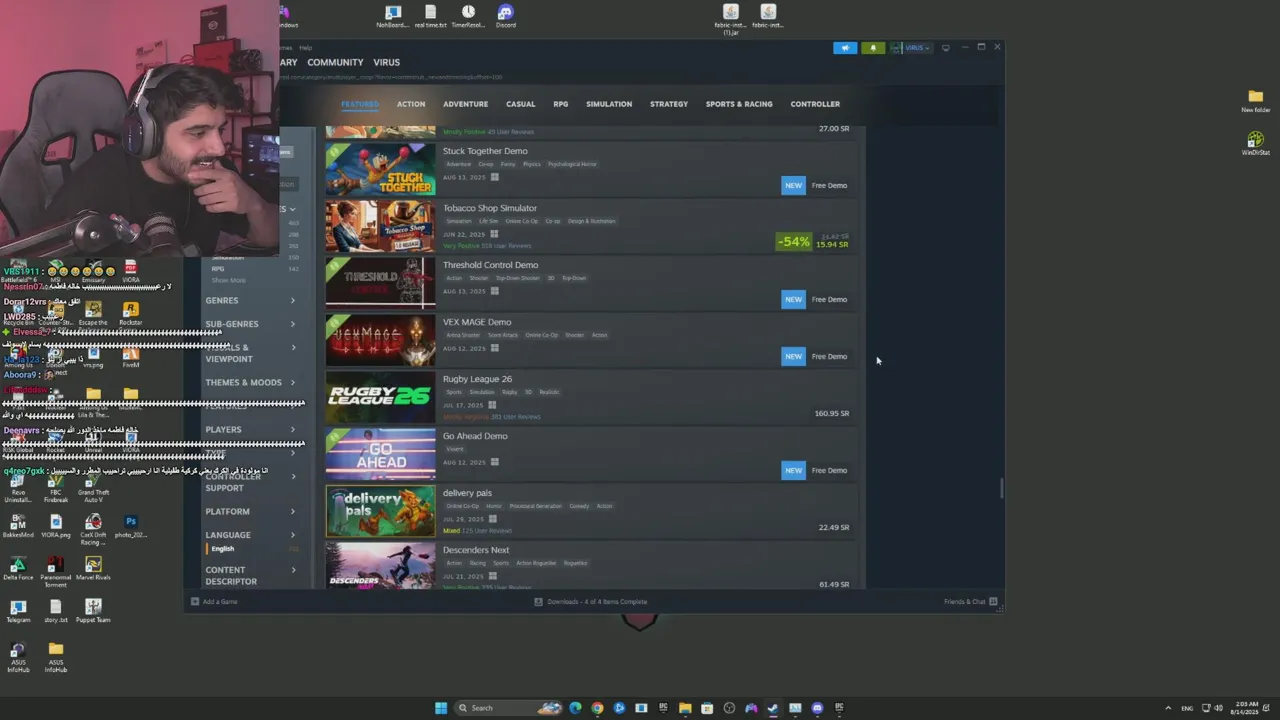Image resolution: width=1280 pixels, height=720 pixels.
Task: Open the Windows Start menu
Action: [441, 708]
